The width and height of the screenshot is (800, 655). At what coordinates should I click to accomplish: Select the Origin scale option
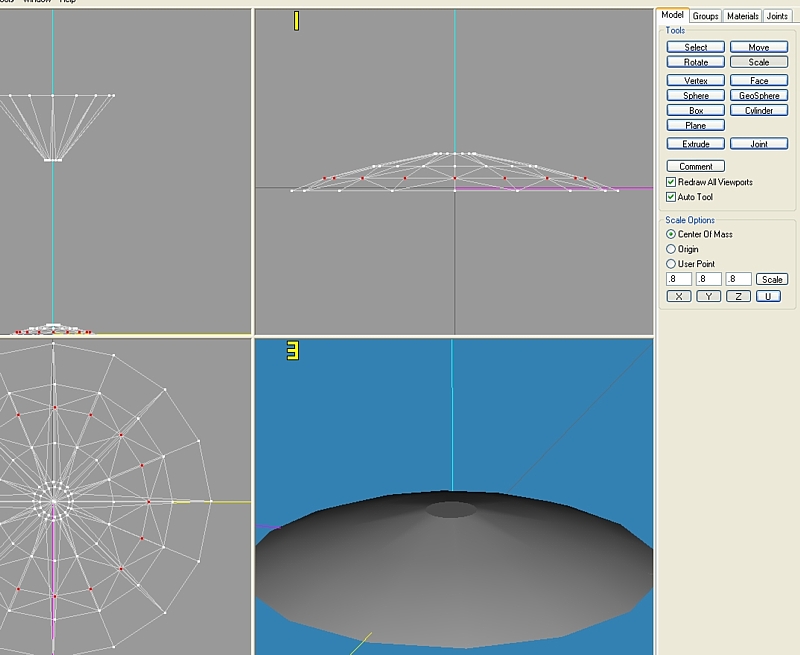point(671,249)
